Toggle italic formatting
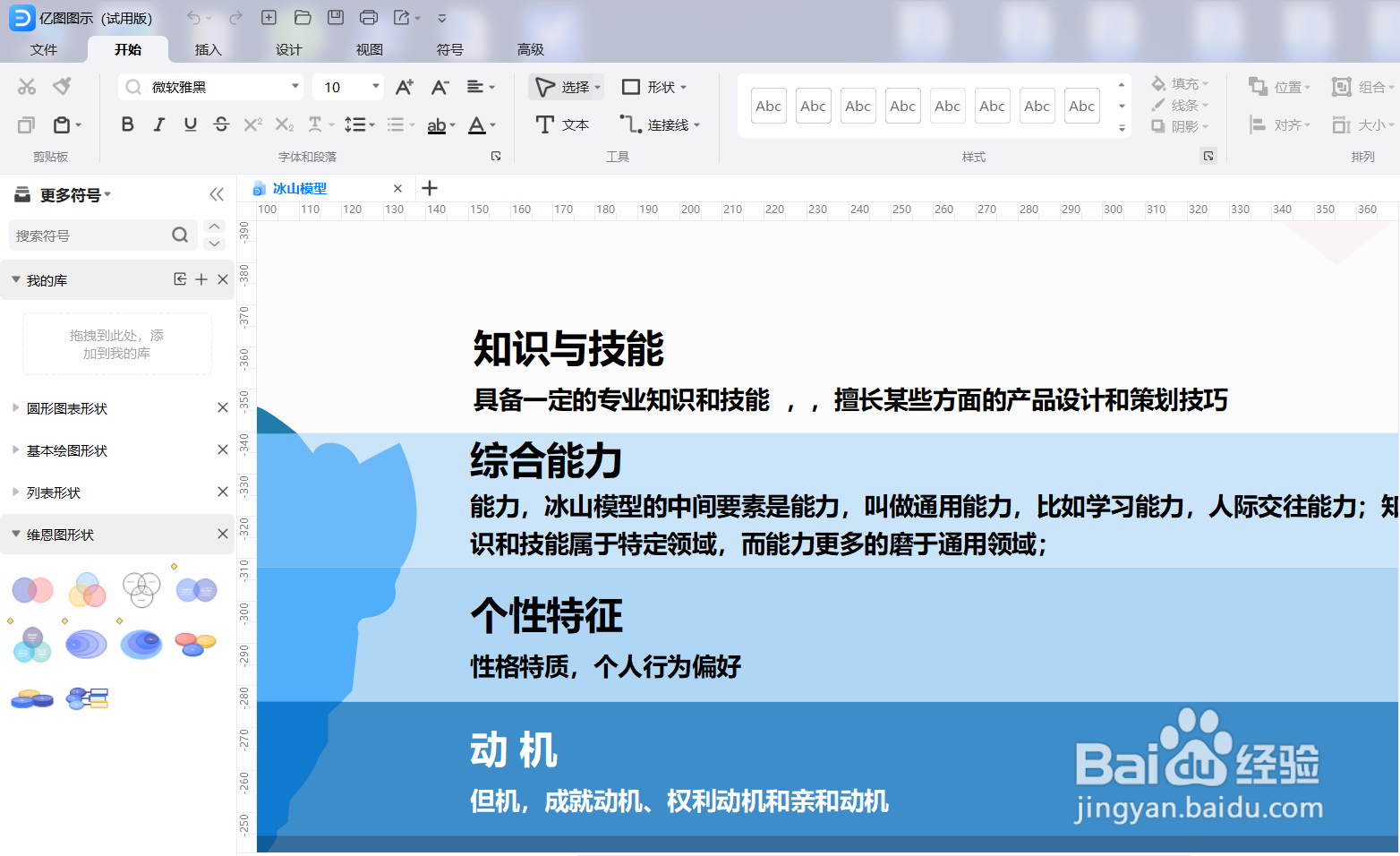The width and height of the screenshot is (1400, 856). click(158, 124)
